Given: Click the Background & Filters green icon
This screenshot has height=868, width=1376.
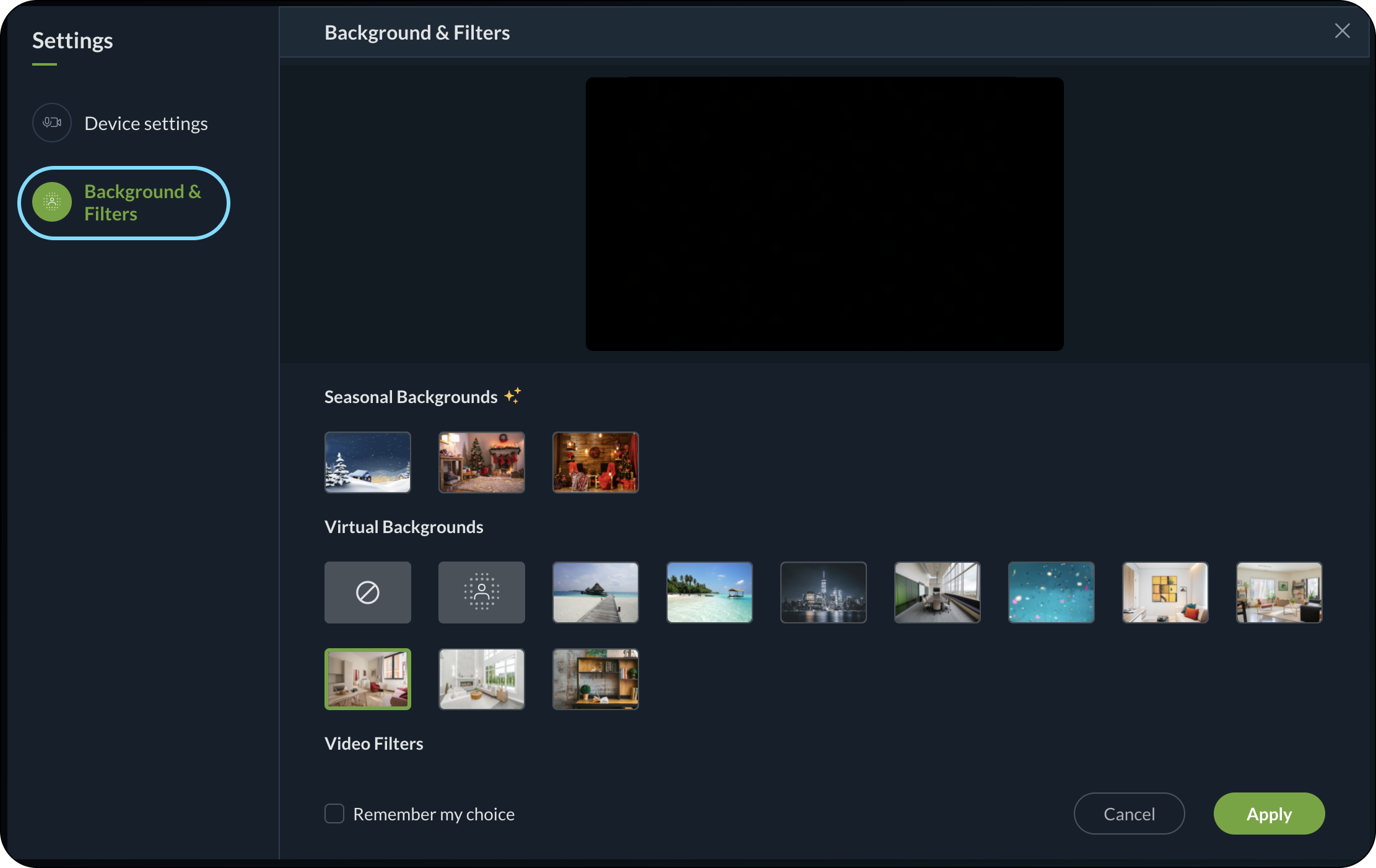Looking at the screenshot, I should [52, 202].
